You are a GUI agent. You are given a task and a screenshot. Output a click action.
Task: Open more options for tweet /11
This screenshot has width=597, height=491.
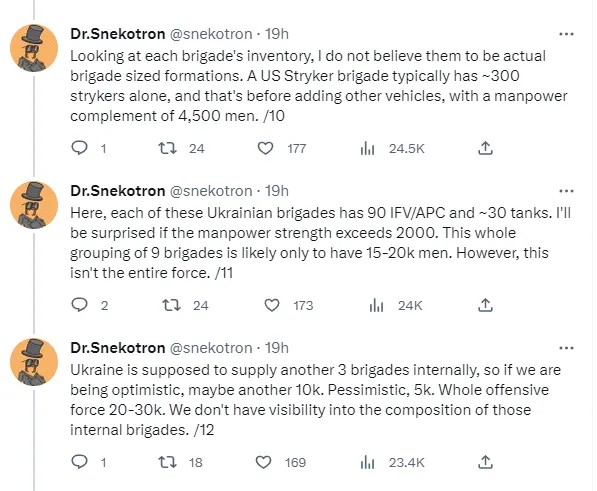566,191
